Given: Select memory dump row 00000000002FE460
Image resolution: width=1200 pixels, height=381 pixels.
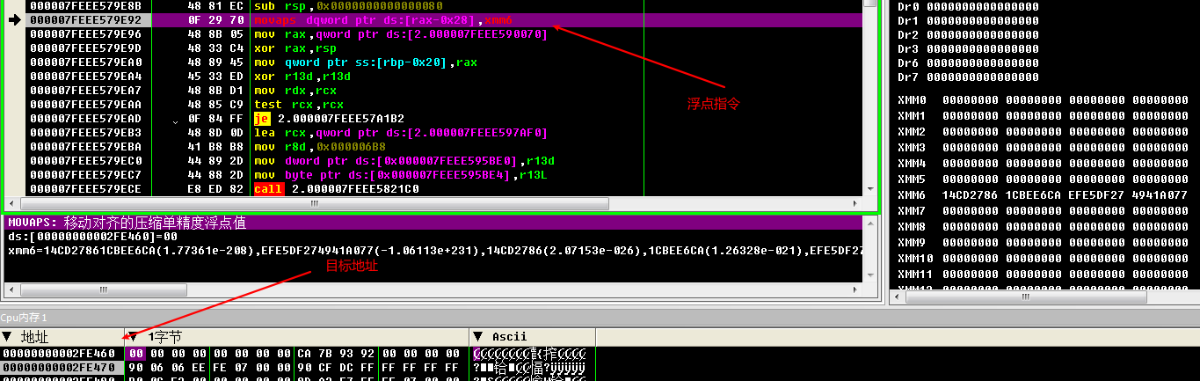Looking at the screenshot, I should click(x=60, y=353).
